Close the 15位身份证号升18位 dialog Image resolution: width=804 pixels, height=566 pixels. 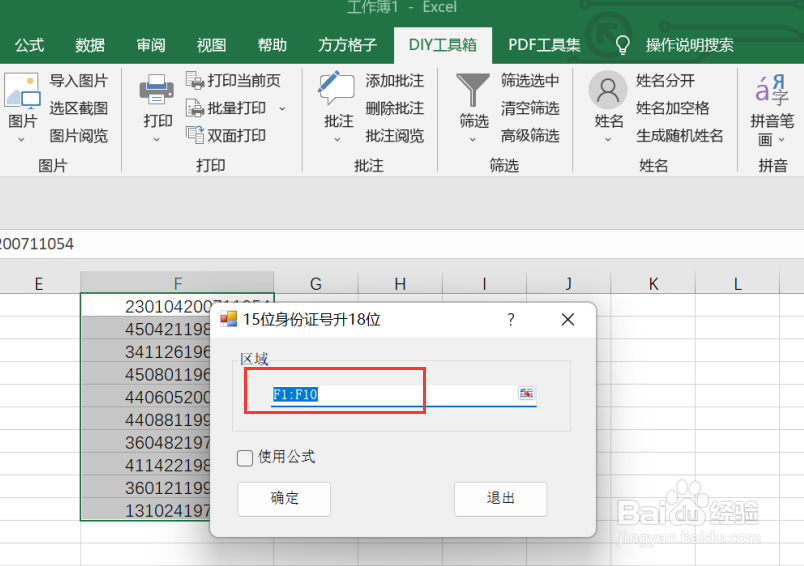(x=568, y=319)
